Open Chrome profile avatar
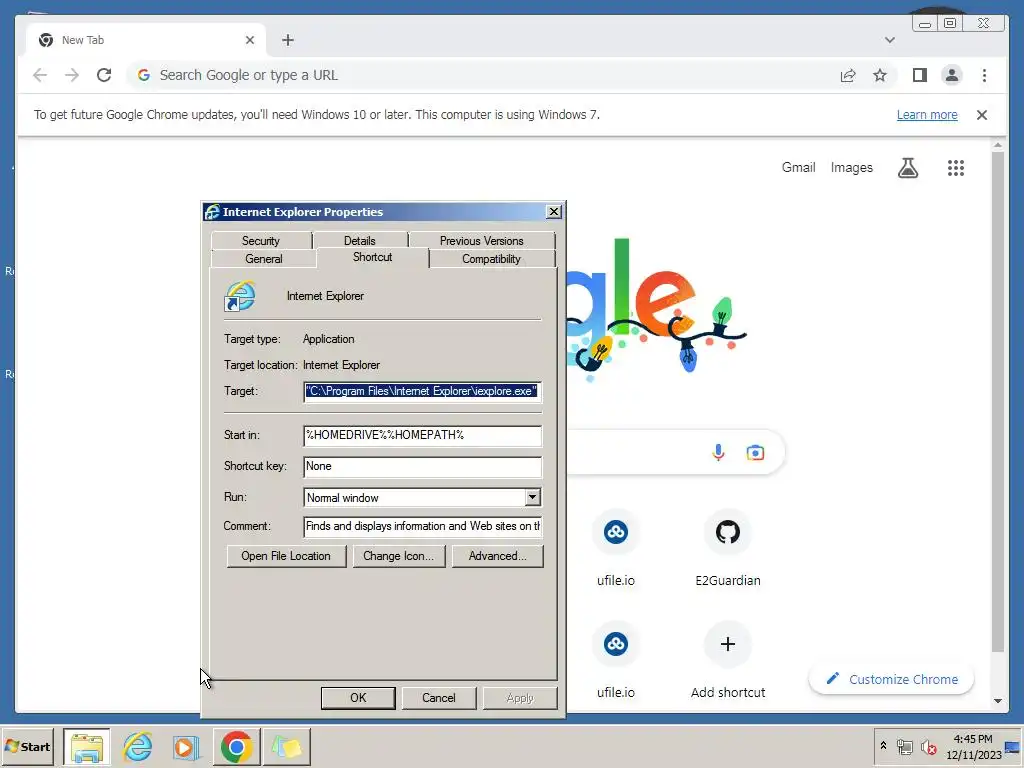This screenshot has height=768, width=1024. (952, 75)
